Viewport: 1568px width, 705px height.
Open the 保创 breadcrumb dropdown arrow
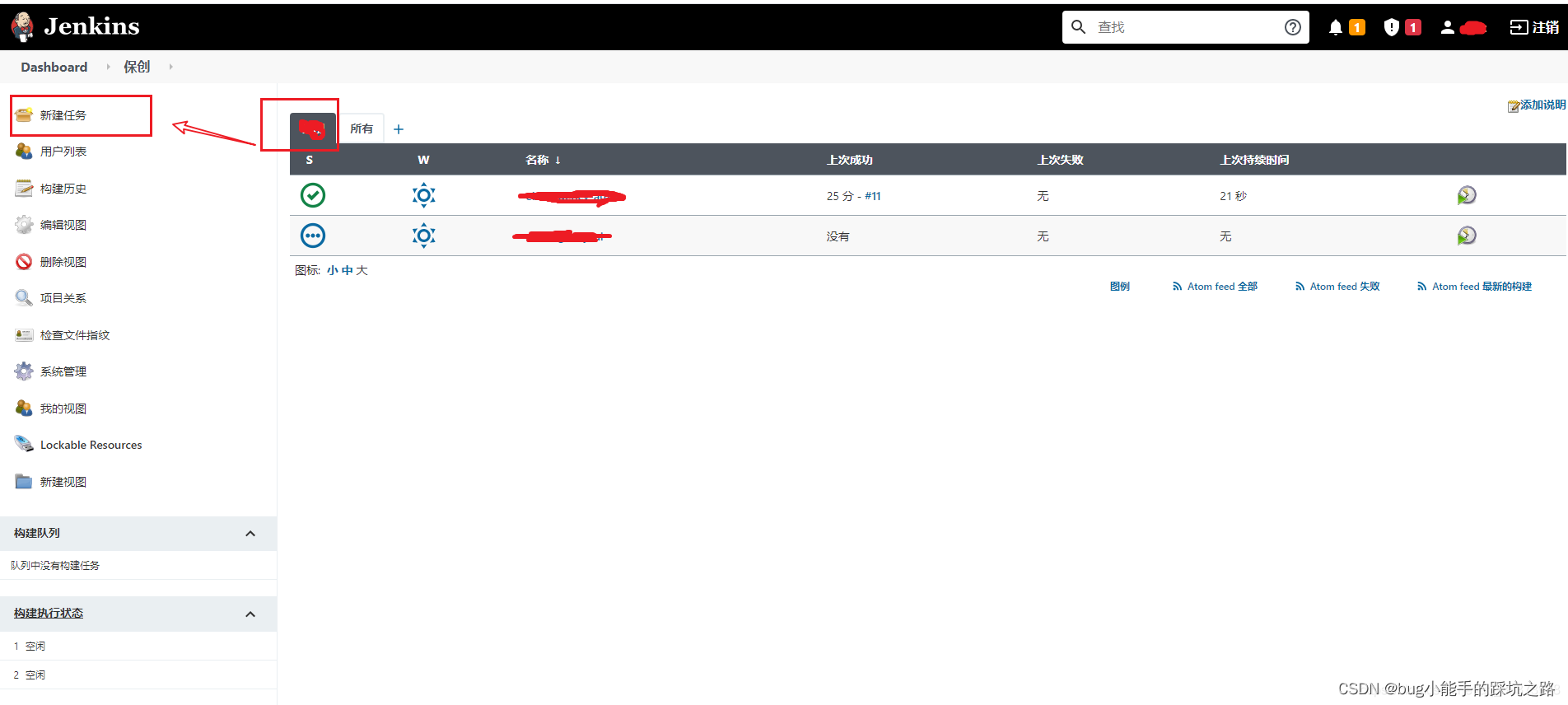click(x=170, y=67)
